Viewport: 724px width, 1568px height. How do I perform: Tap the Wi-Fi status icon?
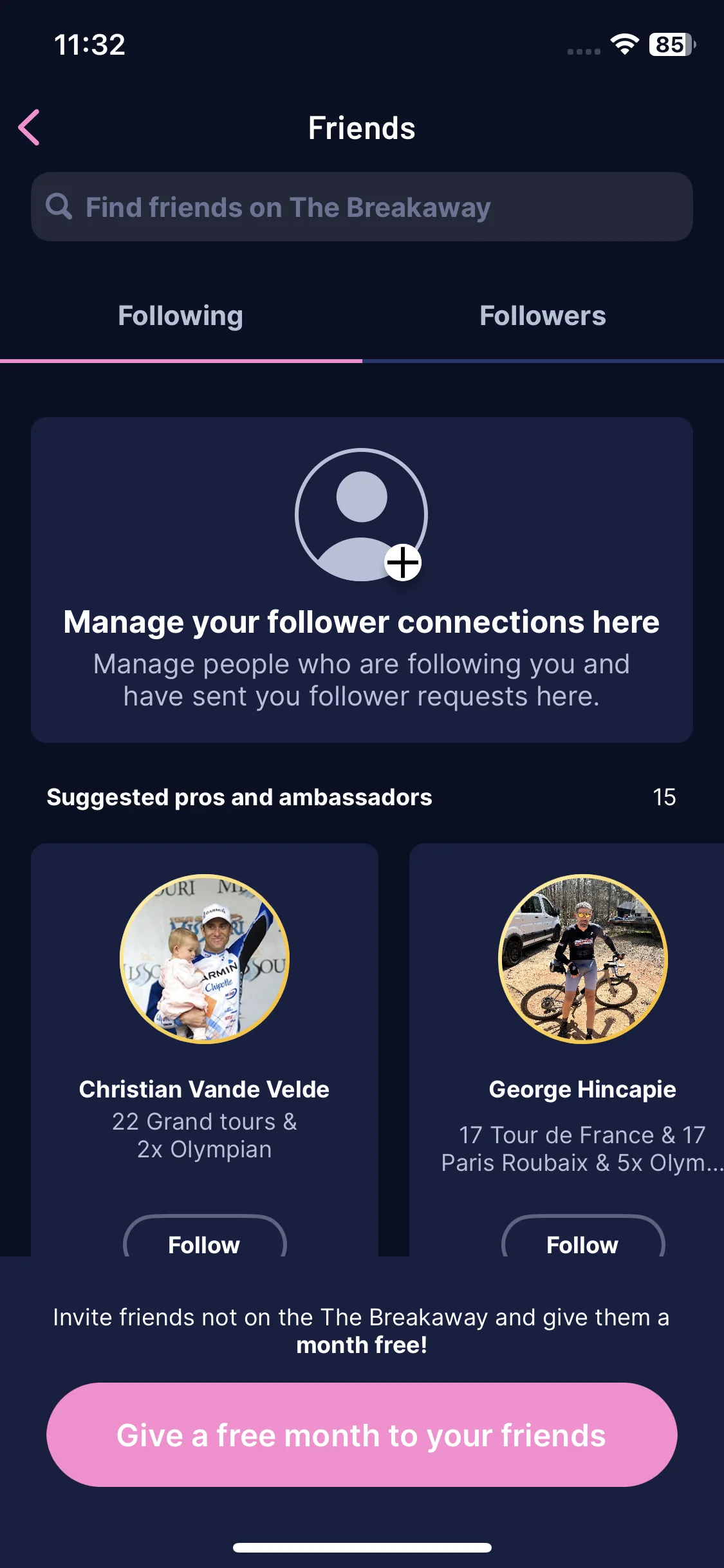[x=624, y=44]
